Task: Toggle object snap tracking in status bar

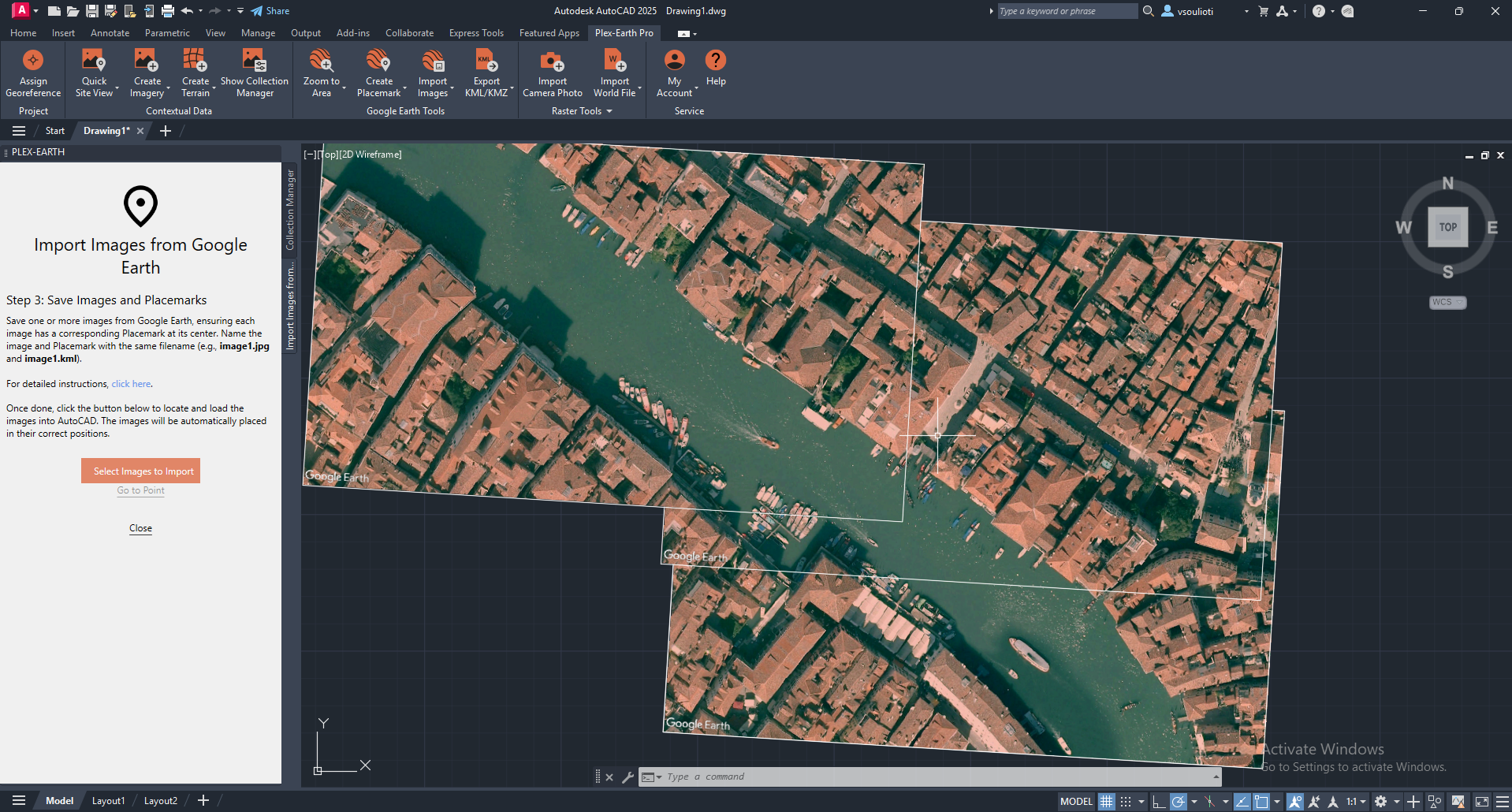Action: (1242, 802)
